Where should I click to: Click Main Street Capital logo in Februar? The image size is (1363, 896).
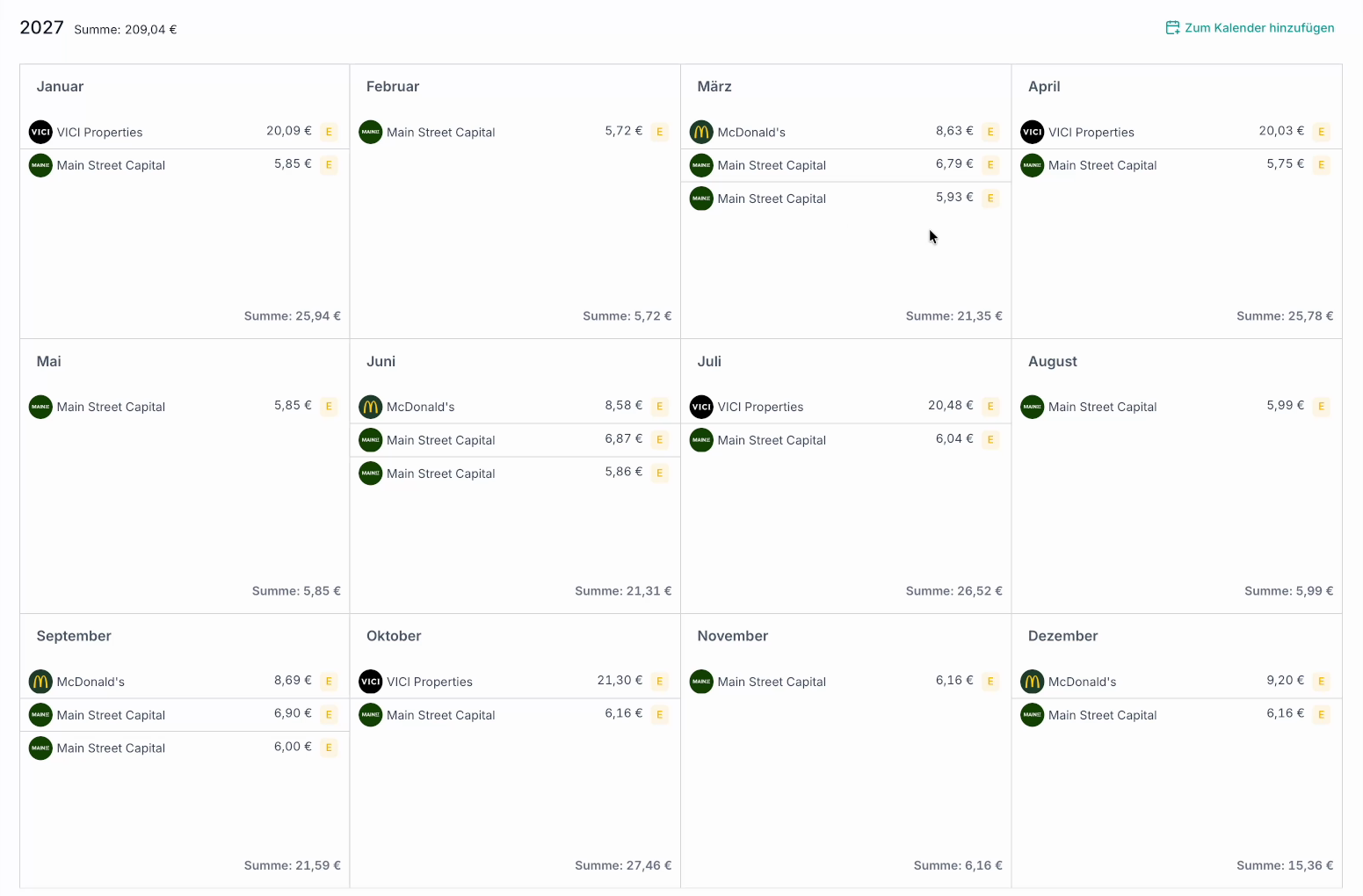pos(371,132)
